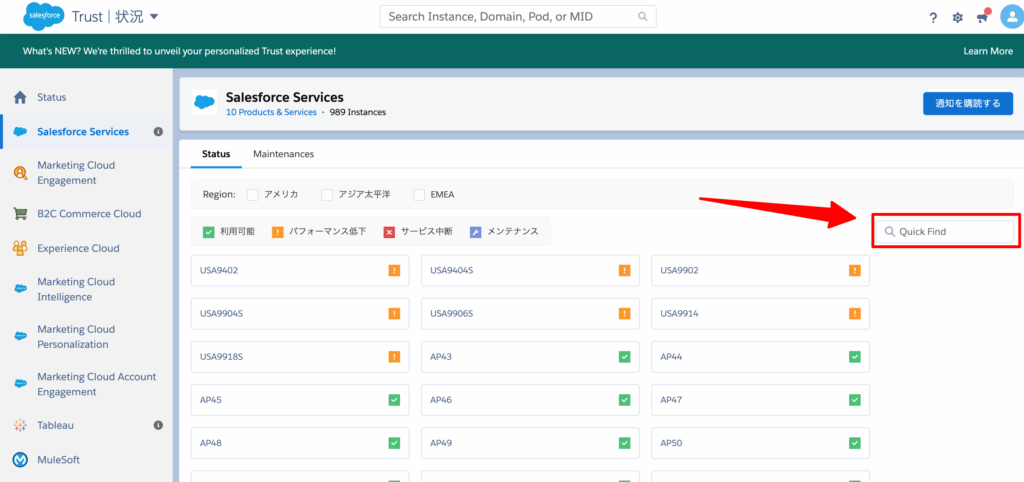
Task: Click the Search Instance, Domain, Pod field
Action: click(518, 17)
